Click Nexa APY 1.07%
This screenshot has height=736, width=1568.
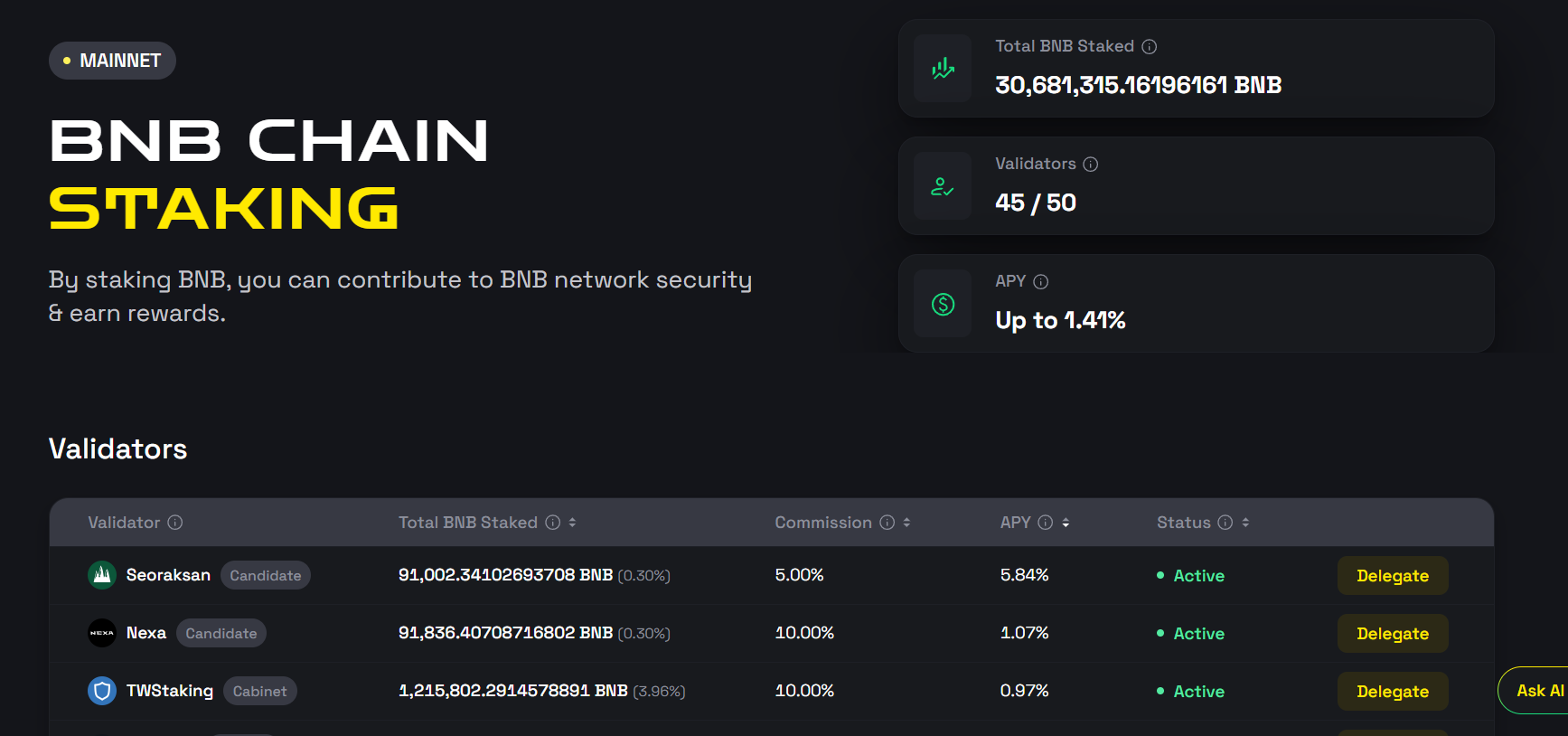tap(1024, 633)
